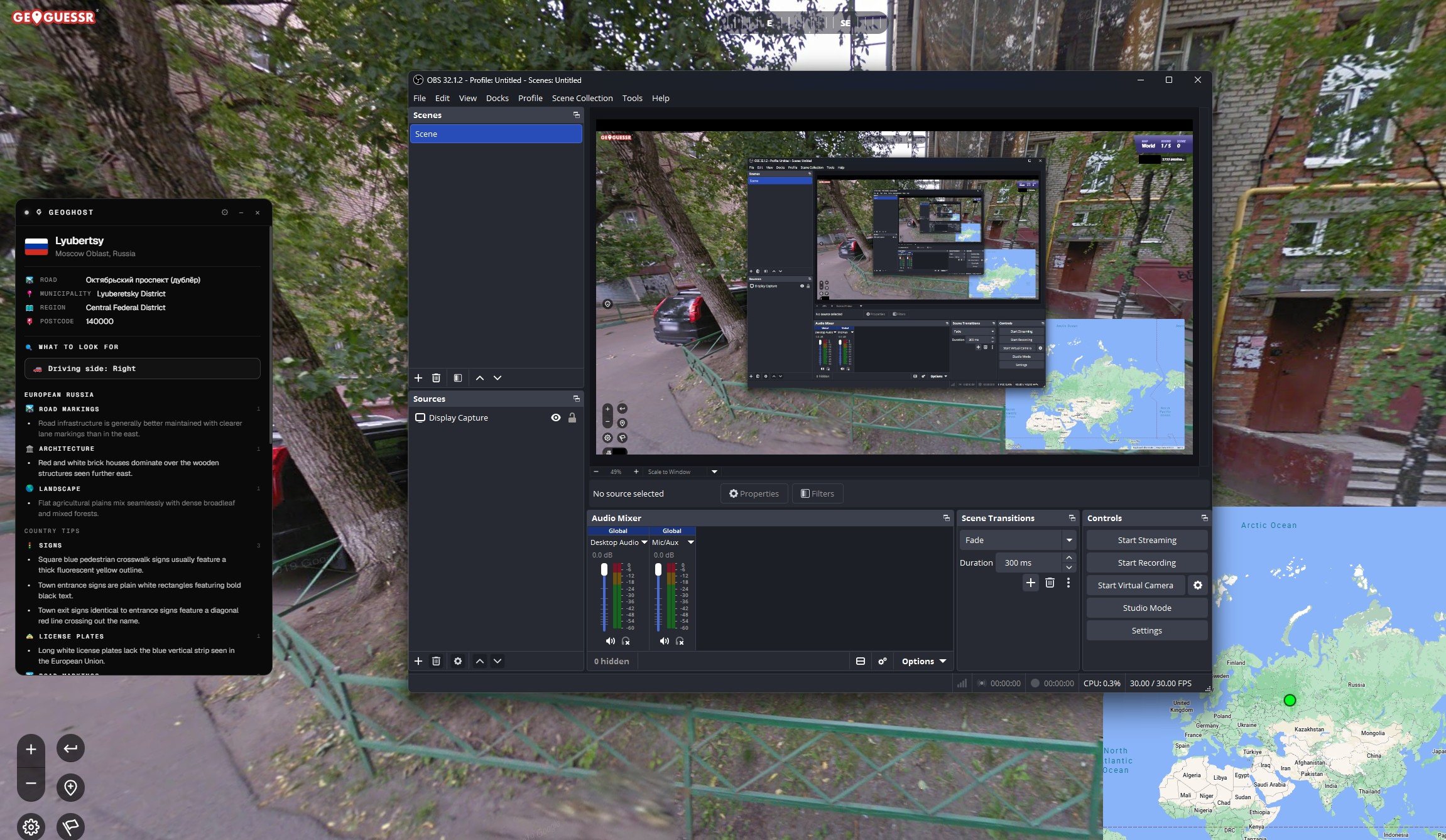Toggle Studio Mode
1446x840 pixels.
tap(1147, 608)
